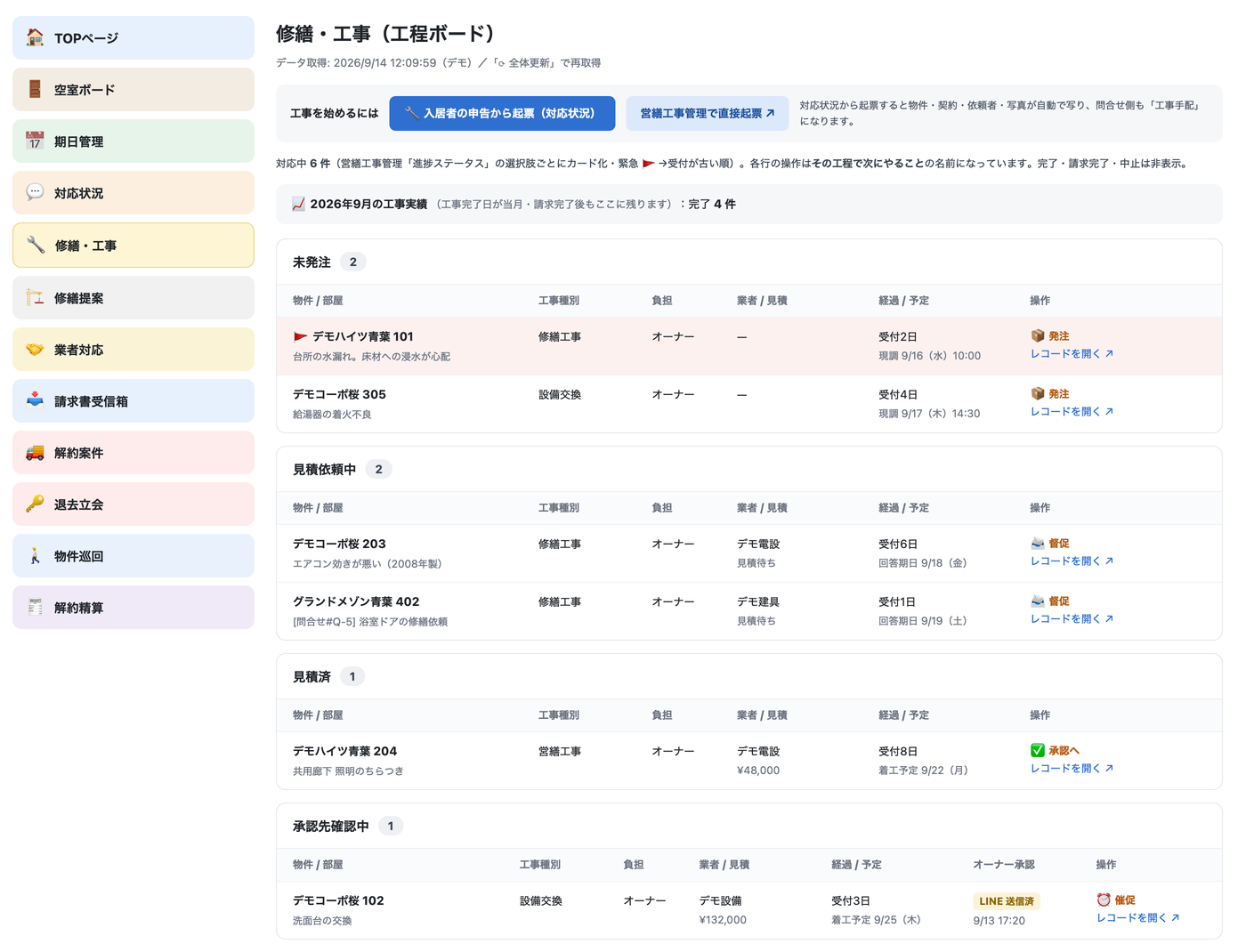This screenshot has height=952, width=1246.
Task: Click the calendar icon beside 期日管理
Action: coord(35,141)
